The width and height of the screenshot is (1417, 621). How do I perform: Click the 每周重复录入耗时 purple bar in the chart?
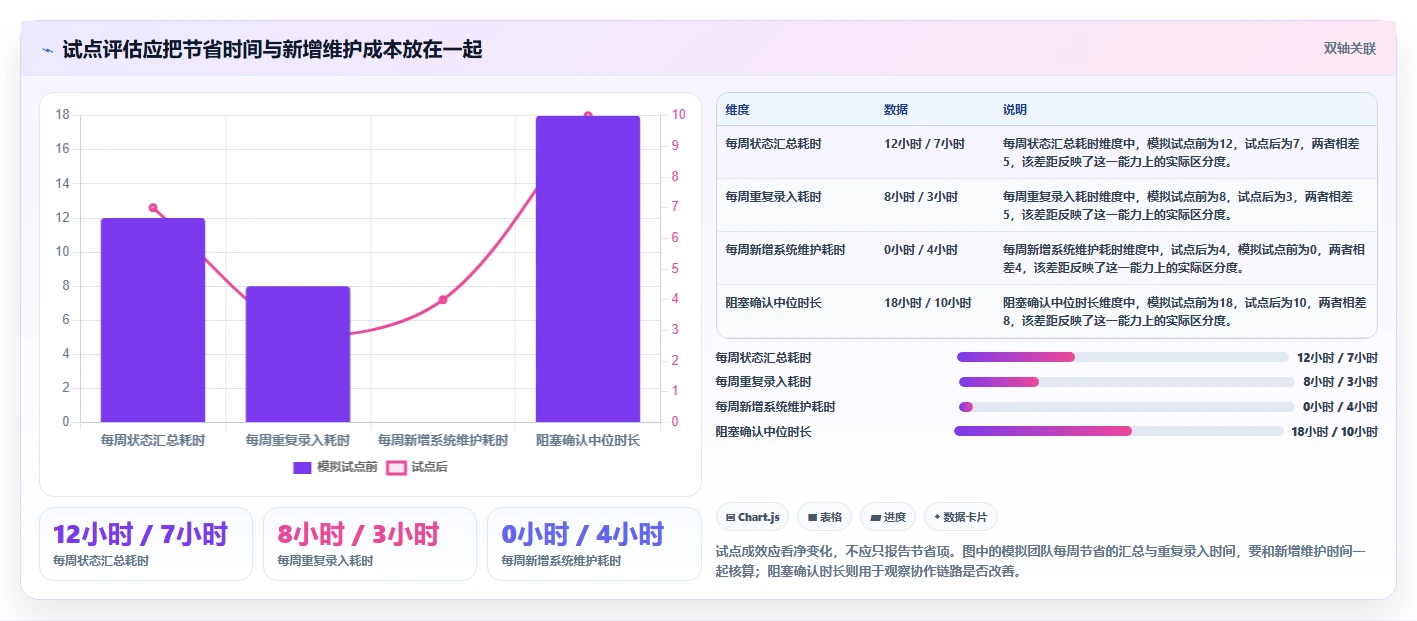point(298,354)
